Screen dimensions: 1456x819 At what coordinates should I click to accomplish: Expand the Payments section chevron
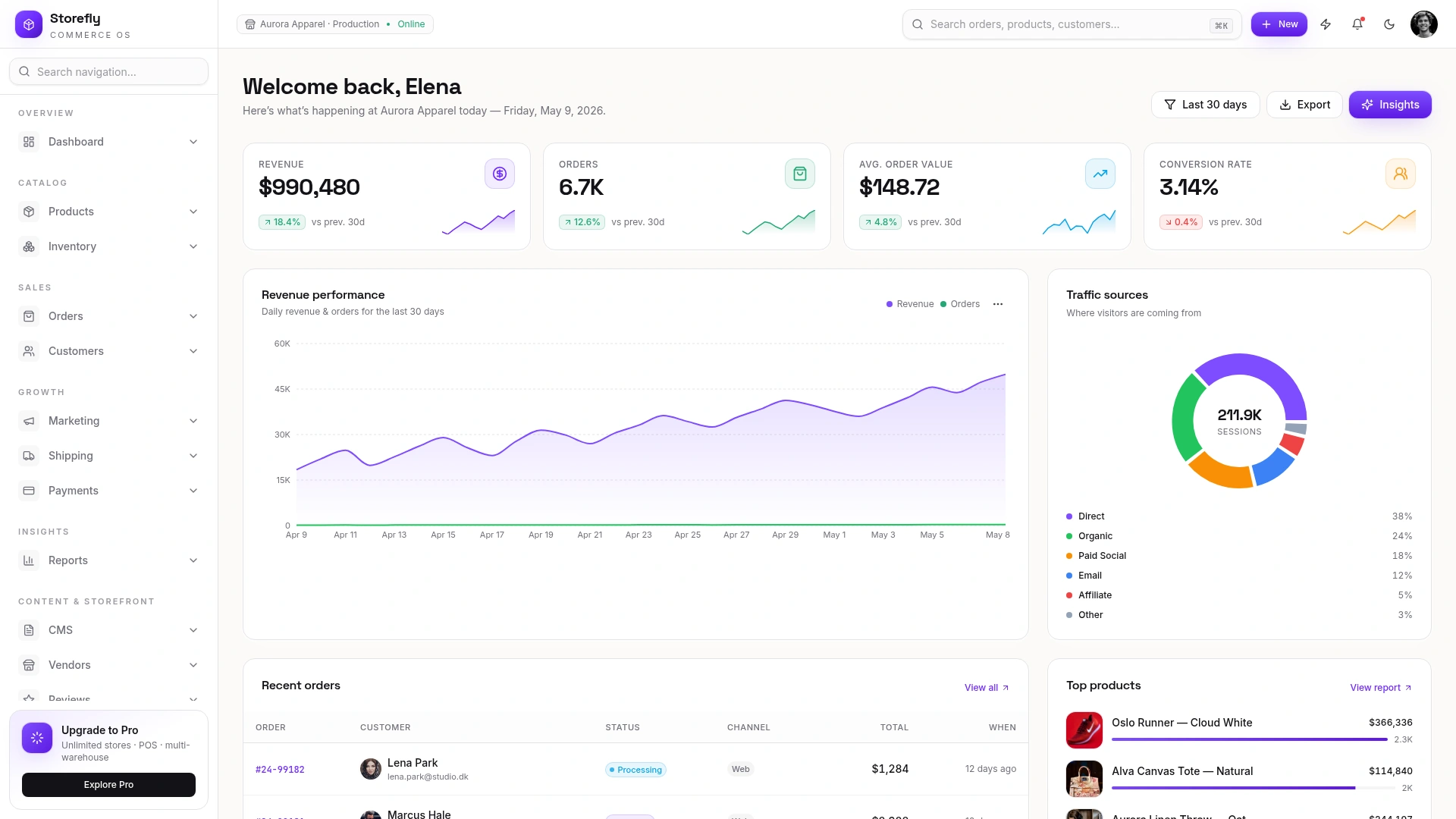[193, 491]
